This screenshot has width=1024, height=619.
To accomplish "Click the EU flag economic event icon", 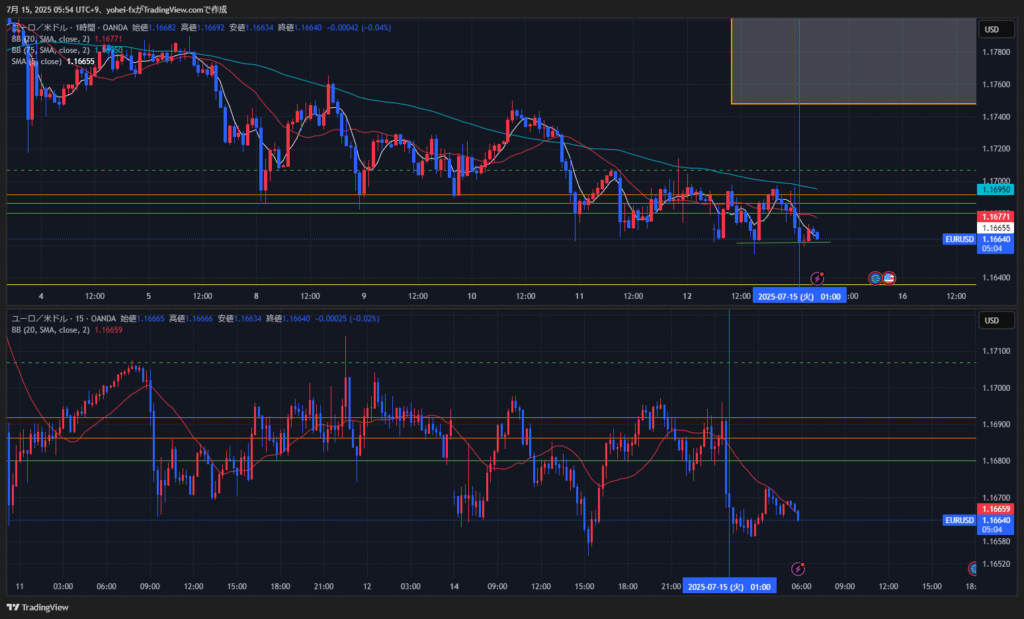I will (x=875, y=277).
